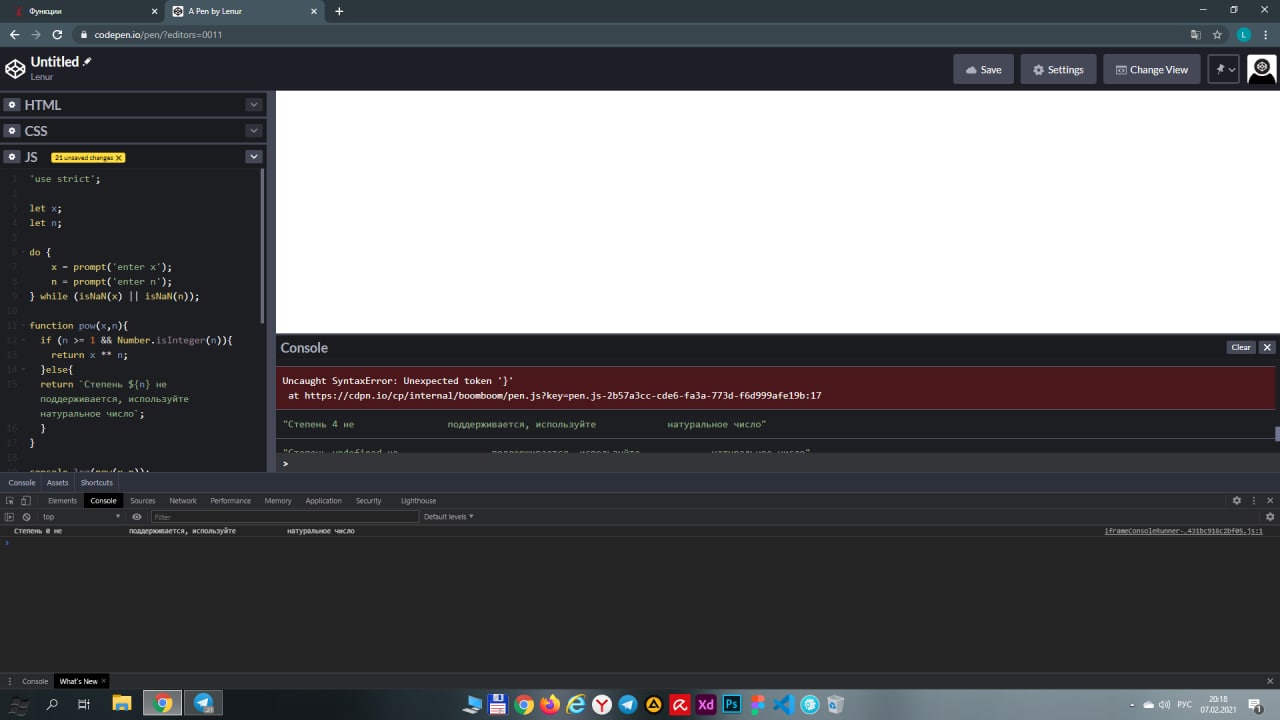The height and width of the screenshot is (720, 1280).
Task: Save the pen
Action: 983,69
